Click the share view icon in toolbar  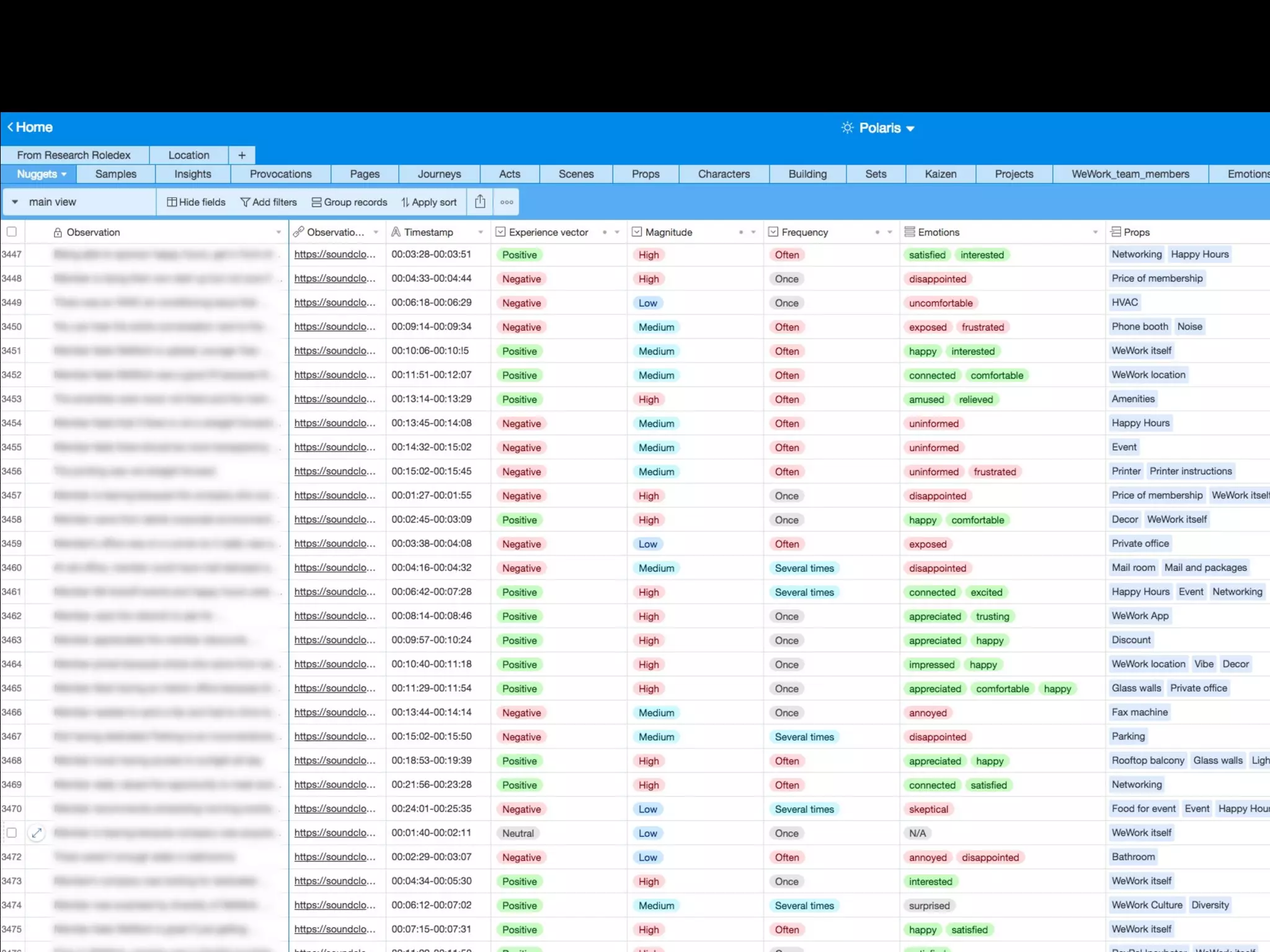click(x=480, y=202)
